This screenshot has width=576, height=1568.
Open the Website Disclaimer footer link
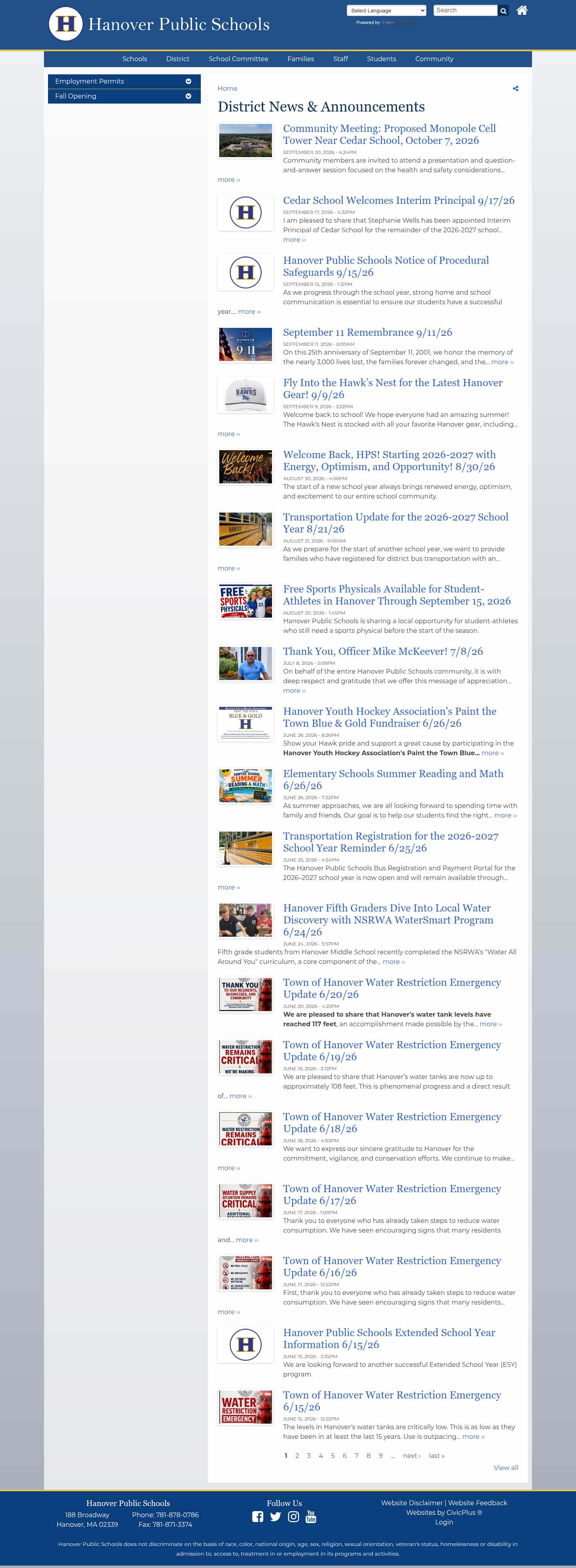pyautogui.click(x=412, y=1503)
